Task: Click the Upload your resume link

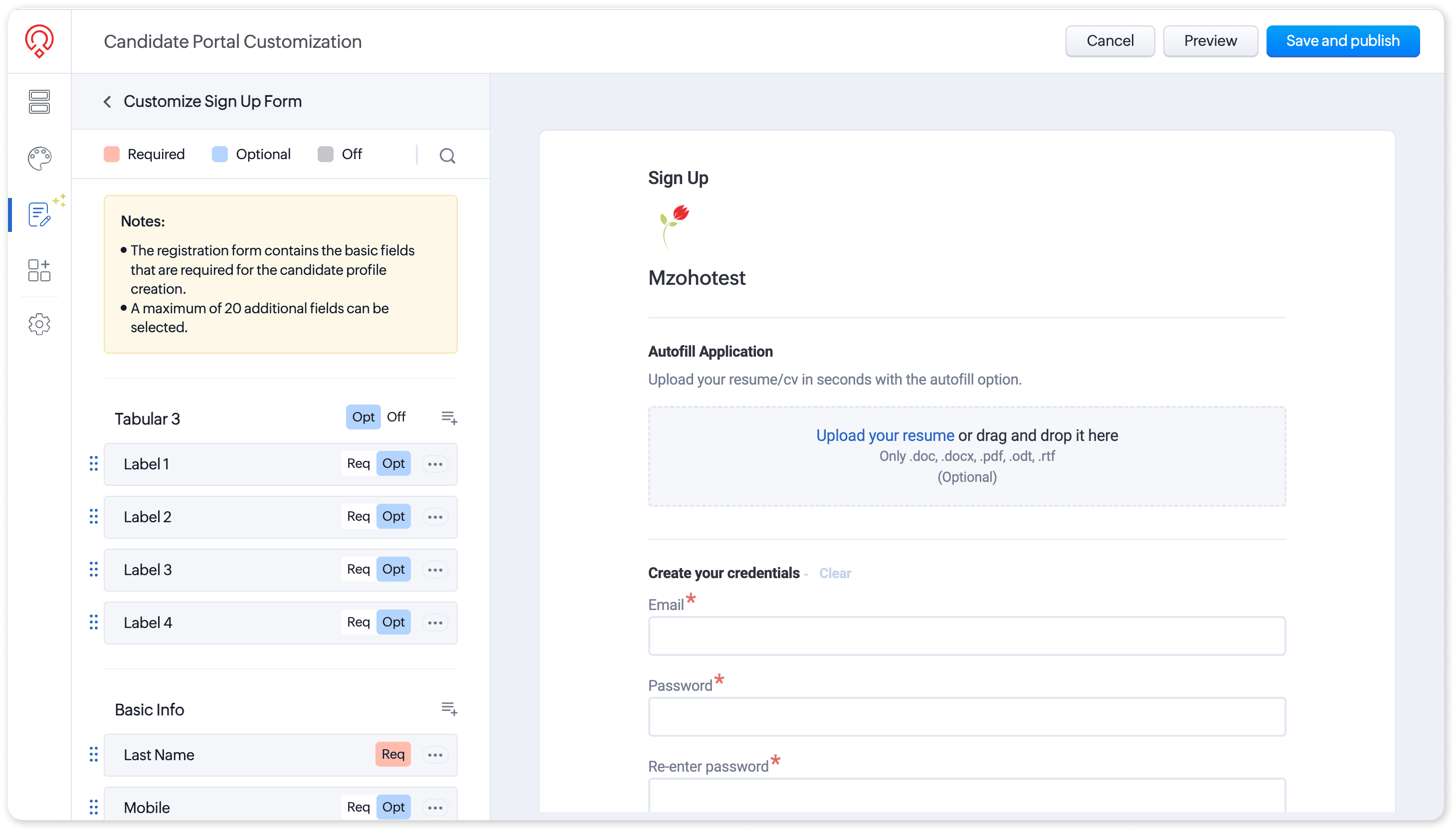Action: [x=885, y=435]
